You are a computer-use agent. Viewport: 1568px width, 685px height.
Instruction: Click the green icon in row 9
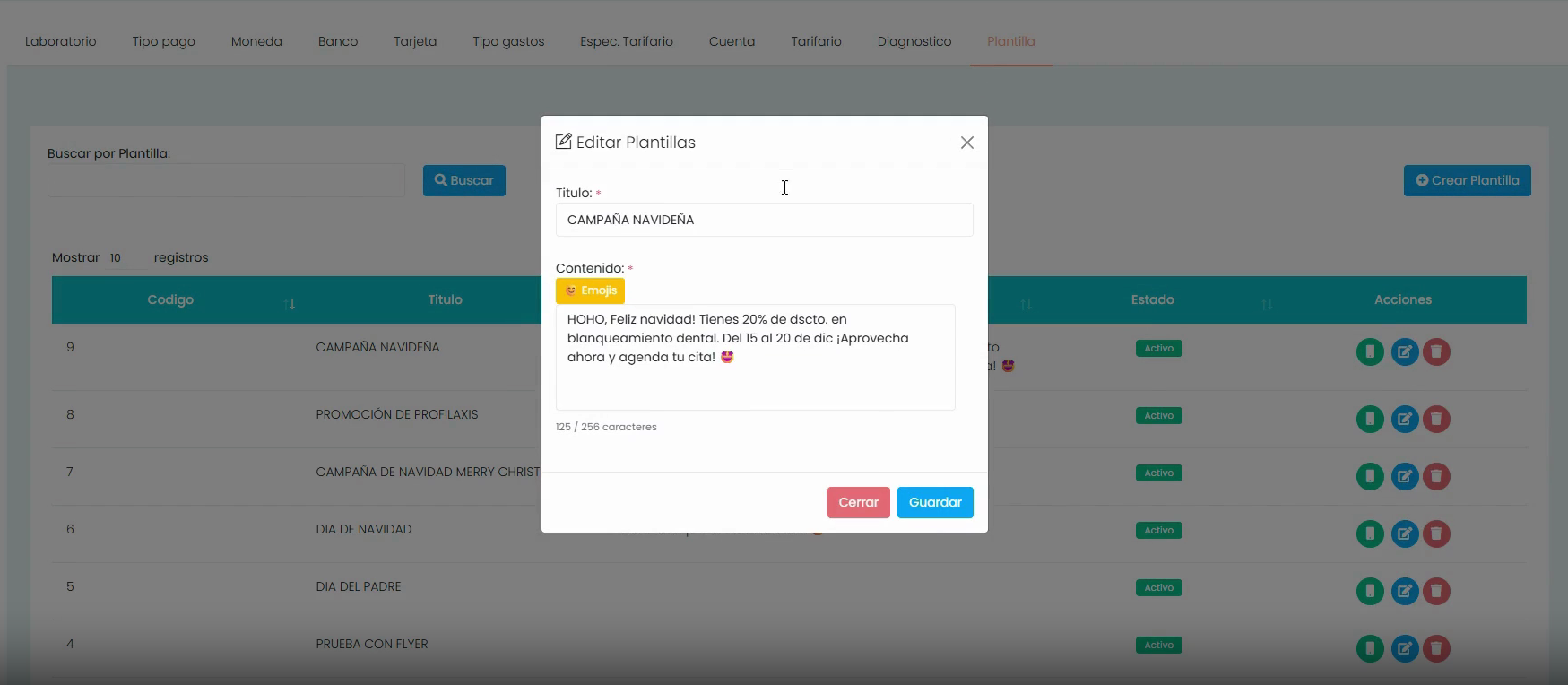coord(1370,351)
